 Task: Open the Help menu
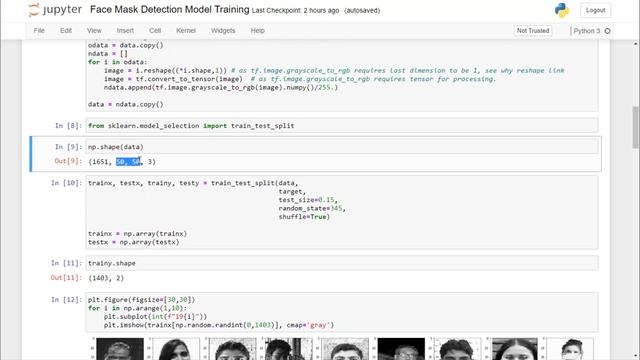258,31
